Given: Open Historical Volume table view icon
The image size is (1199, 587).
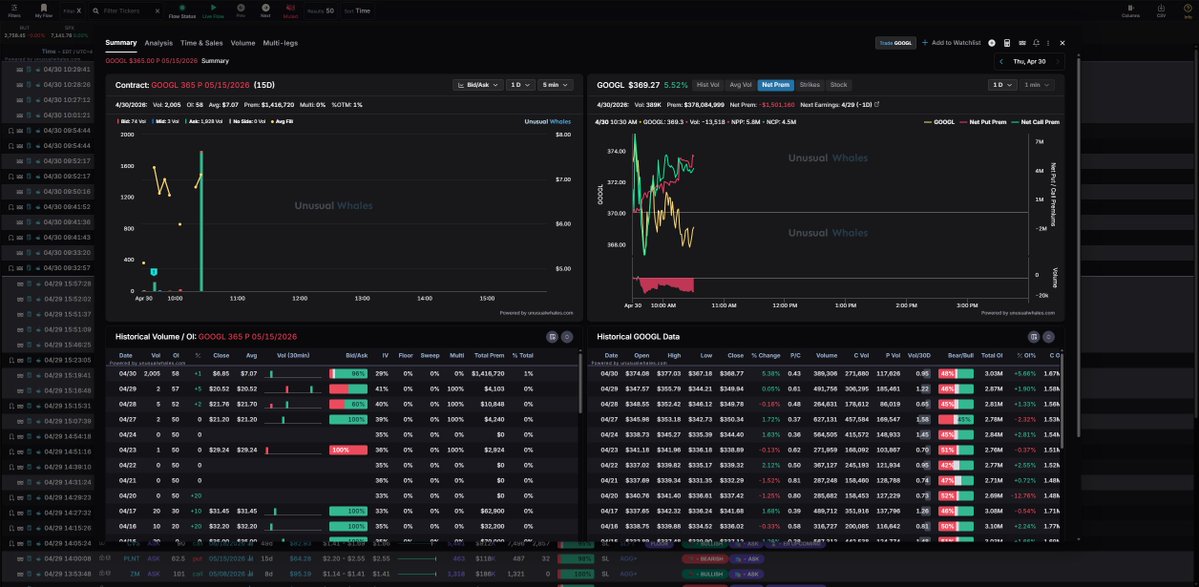Looking at the screenshot, I should tap(552, 336).
